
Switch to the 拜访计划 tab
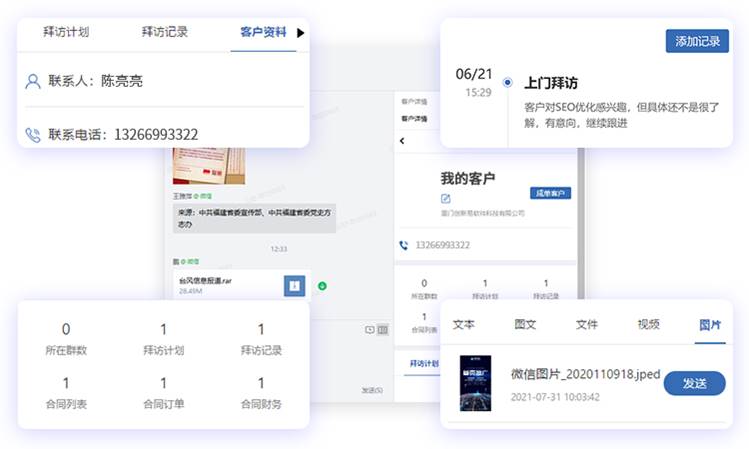pos(66,32)
